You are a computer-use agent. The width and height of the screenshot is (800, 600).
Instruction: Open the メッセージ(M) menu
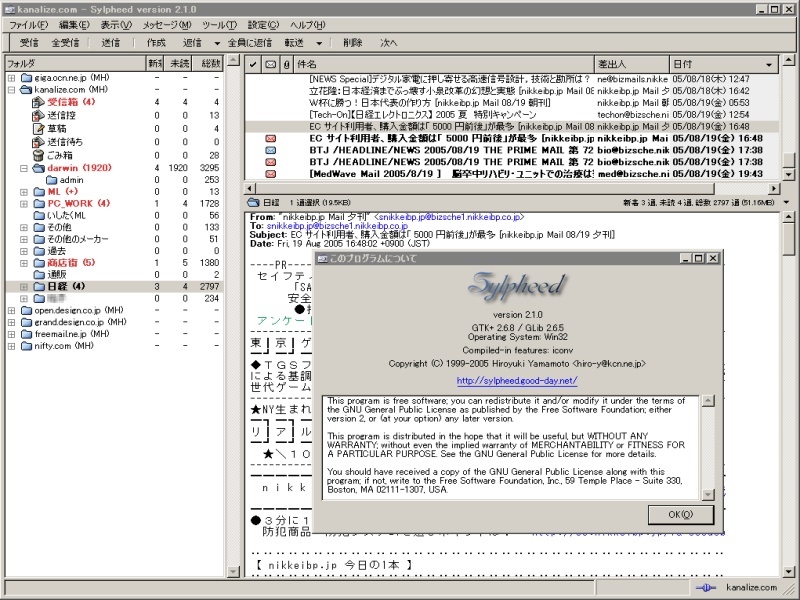(x=167, y=25)
